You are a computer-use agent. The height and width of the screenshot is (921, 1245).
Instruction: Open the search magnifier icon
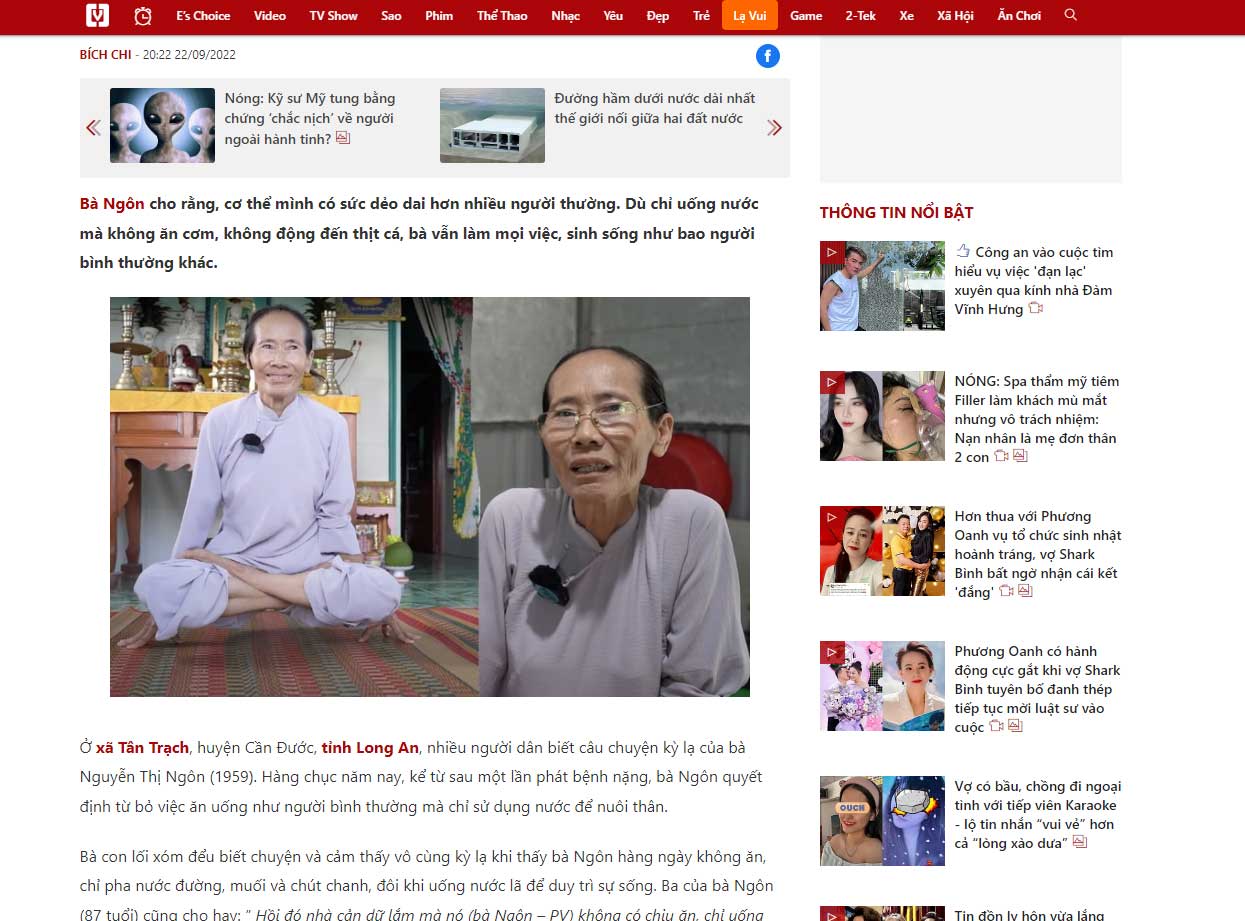[x=1071, y=15]
